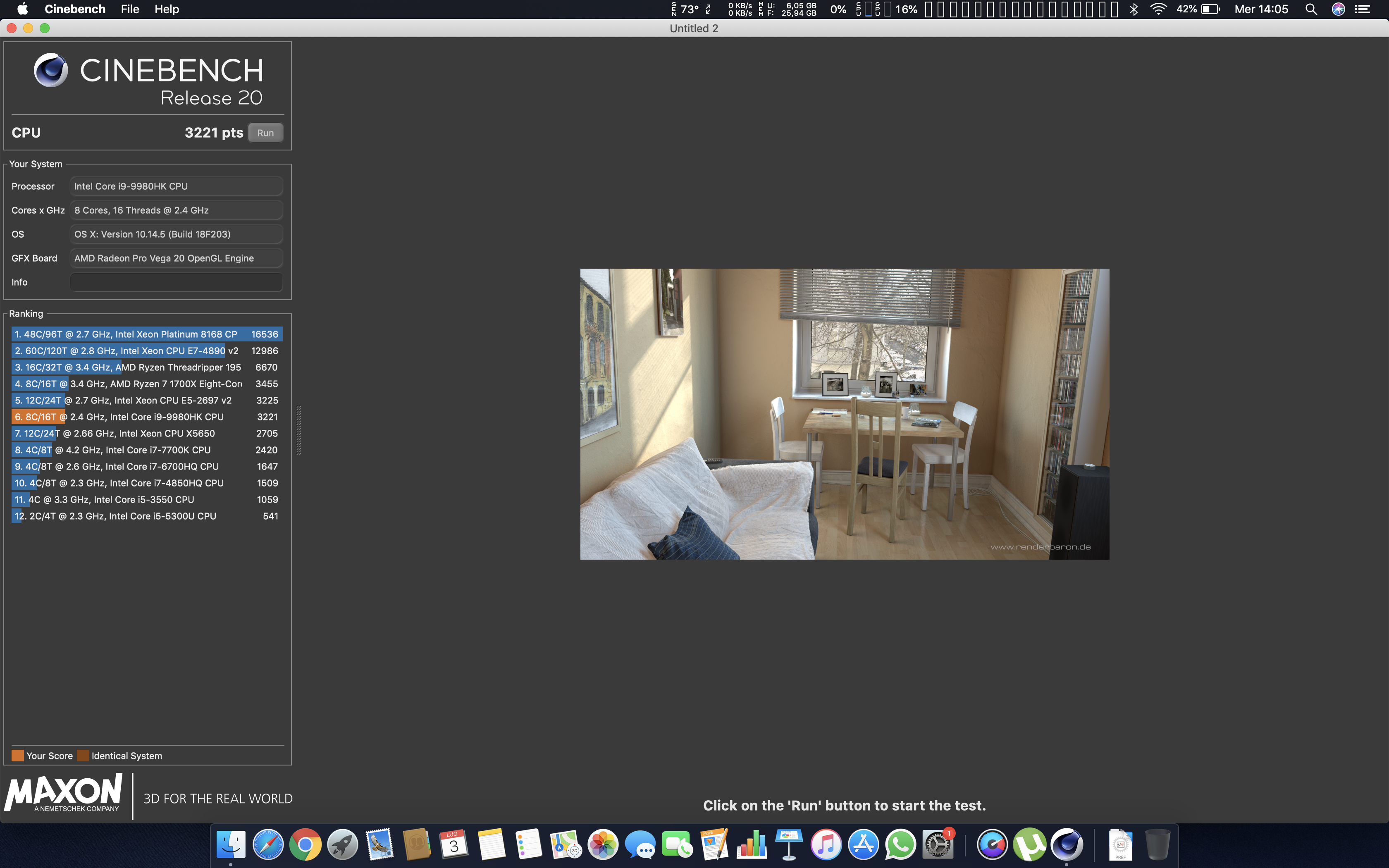
Task: Open Reminders in the Dock
Action: [529, 844]
